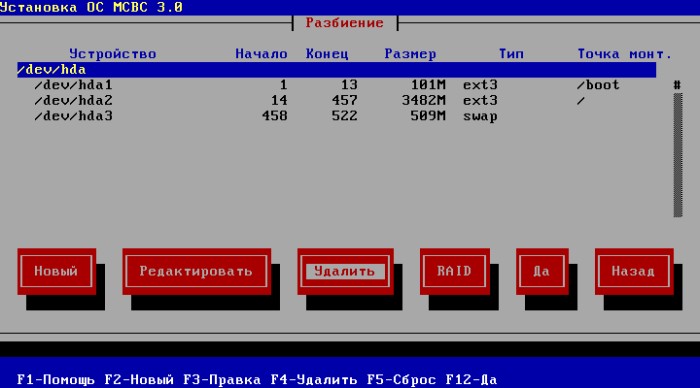Click the Новый button
This screenshot has width=700, height=388.
click(x=57, y=271)
